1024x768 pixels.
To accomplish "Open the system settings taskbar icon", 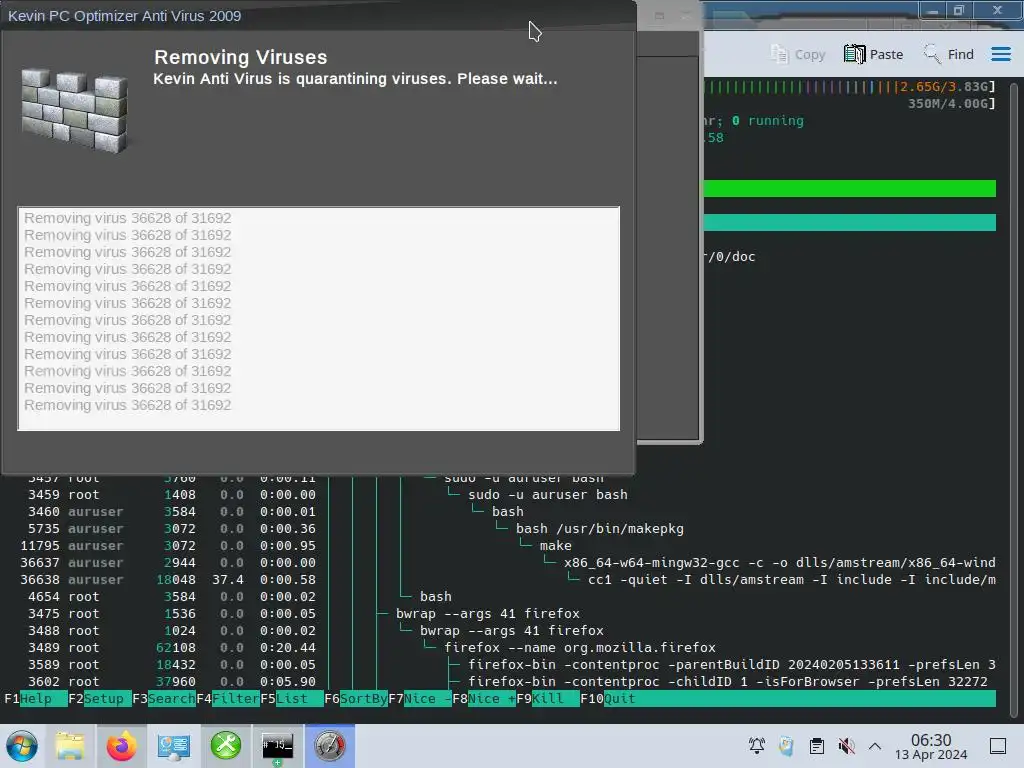I will [x=173, y=746].
